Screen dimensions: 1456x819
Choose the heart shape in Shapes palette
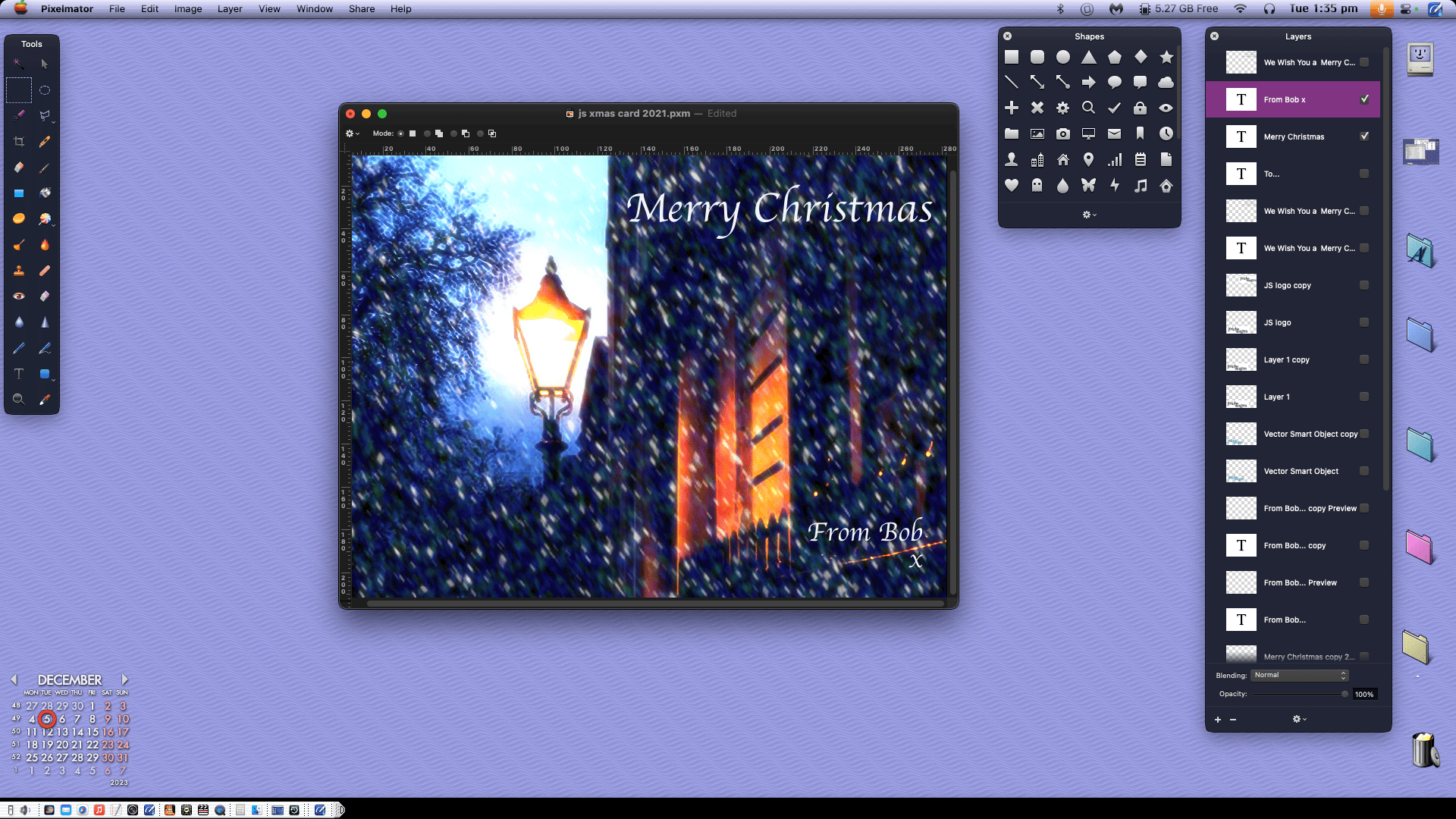[x=1012, y=185]
